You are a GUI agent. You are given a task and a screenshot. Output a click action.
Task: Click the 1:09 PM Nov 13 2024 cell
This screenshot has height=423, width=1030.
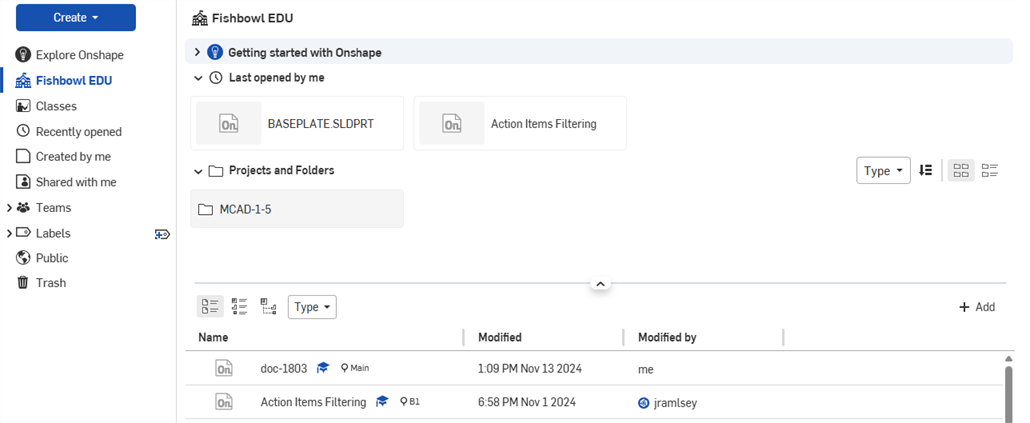click(x=529, y=369)
